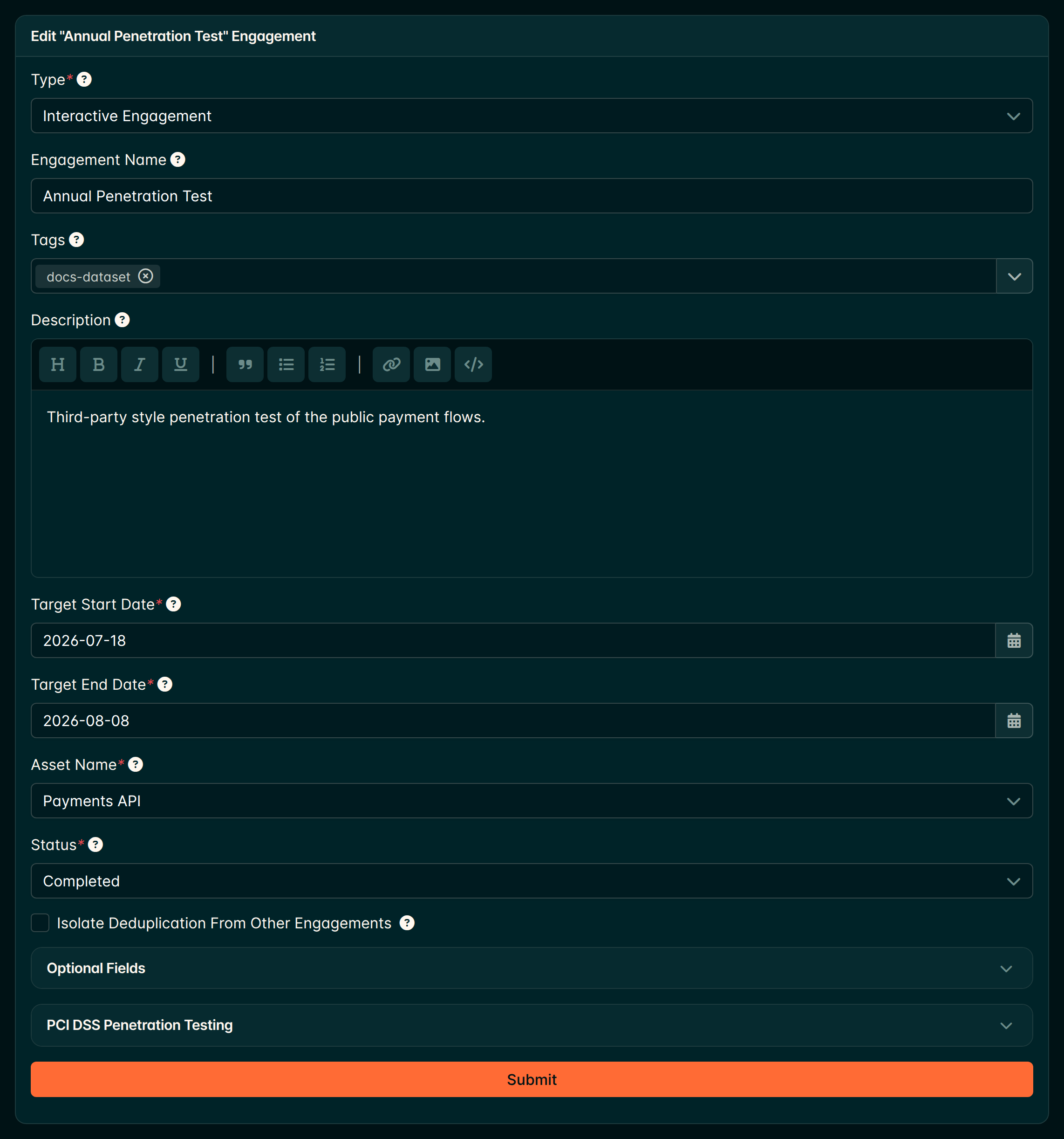Show help for Engagement Name
The height and width of the screenshot is (1139, 1064).
(178, 159)
